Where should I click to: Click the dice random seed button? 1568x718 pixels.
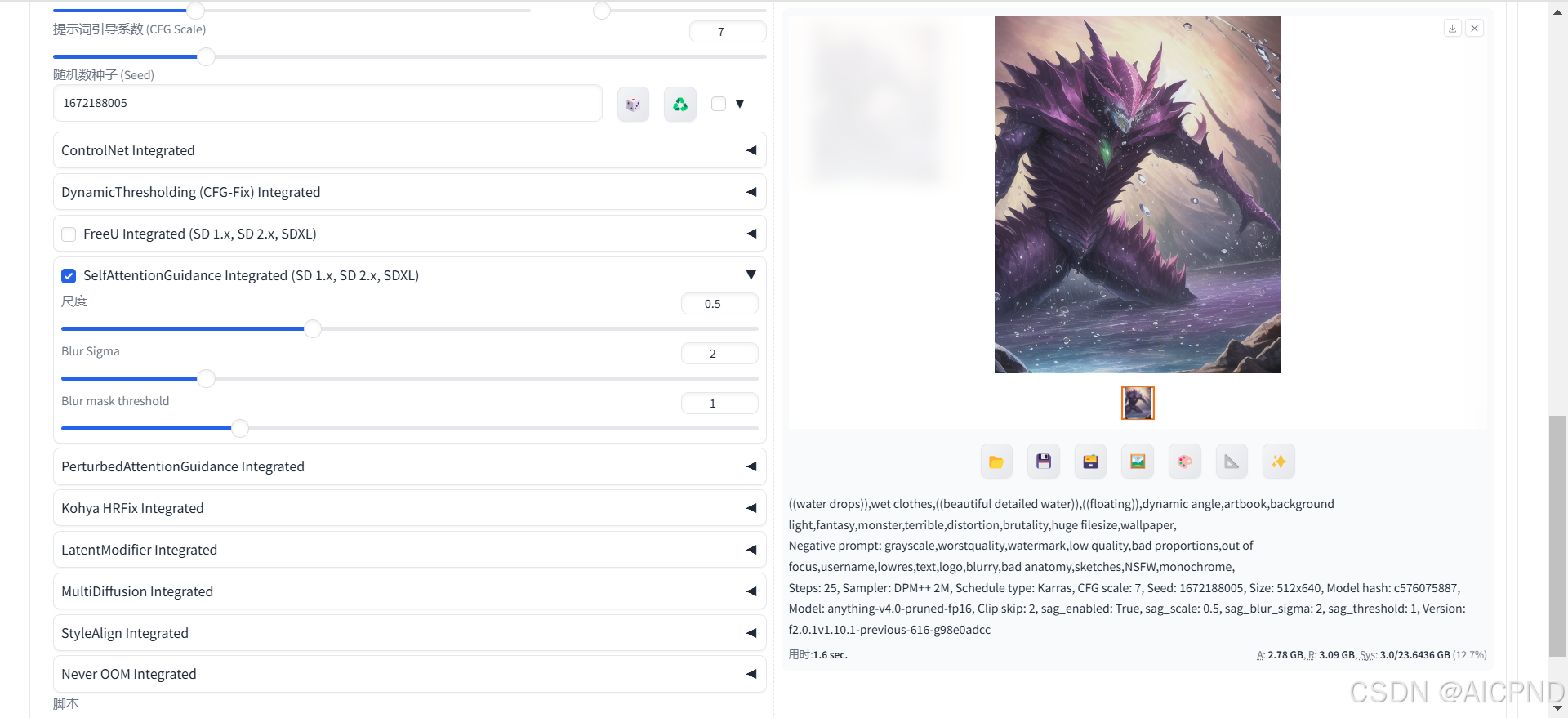tap(633, 105)
